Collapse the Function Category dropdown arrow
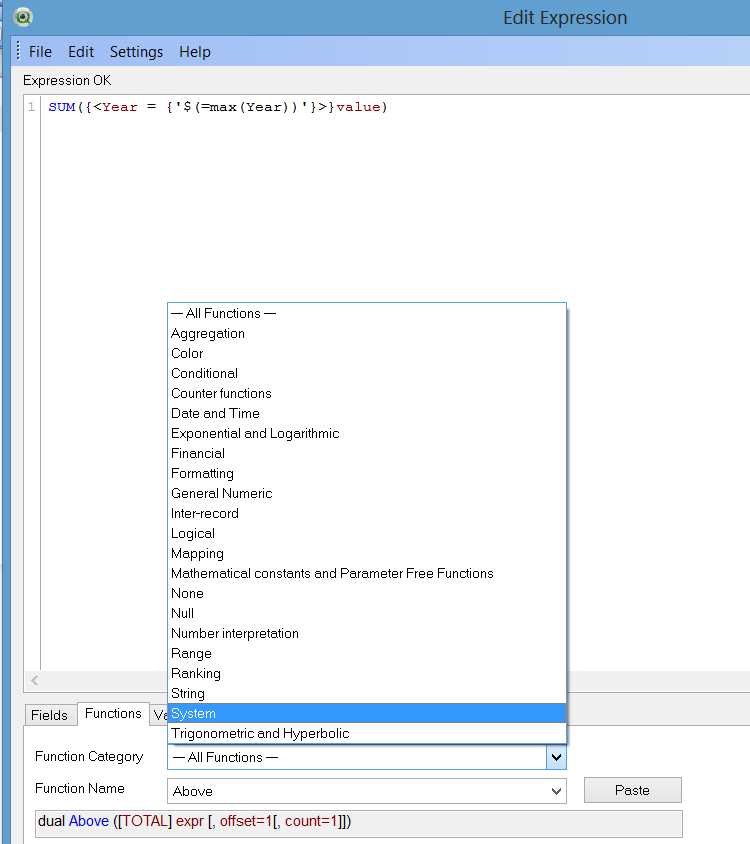Image resolution: width=750 pixels, height=844 pixels. [x=556, y=757]
